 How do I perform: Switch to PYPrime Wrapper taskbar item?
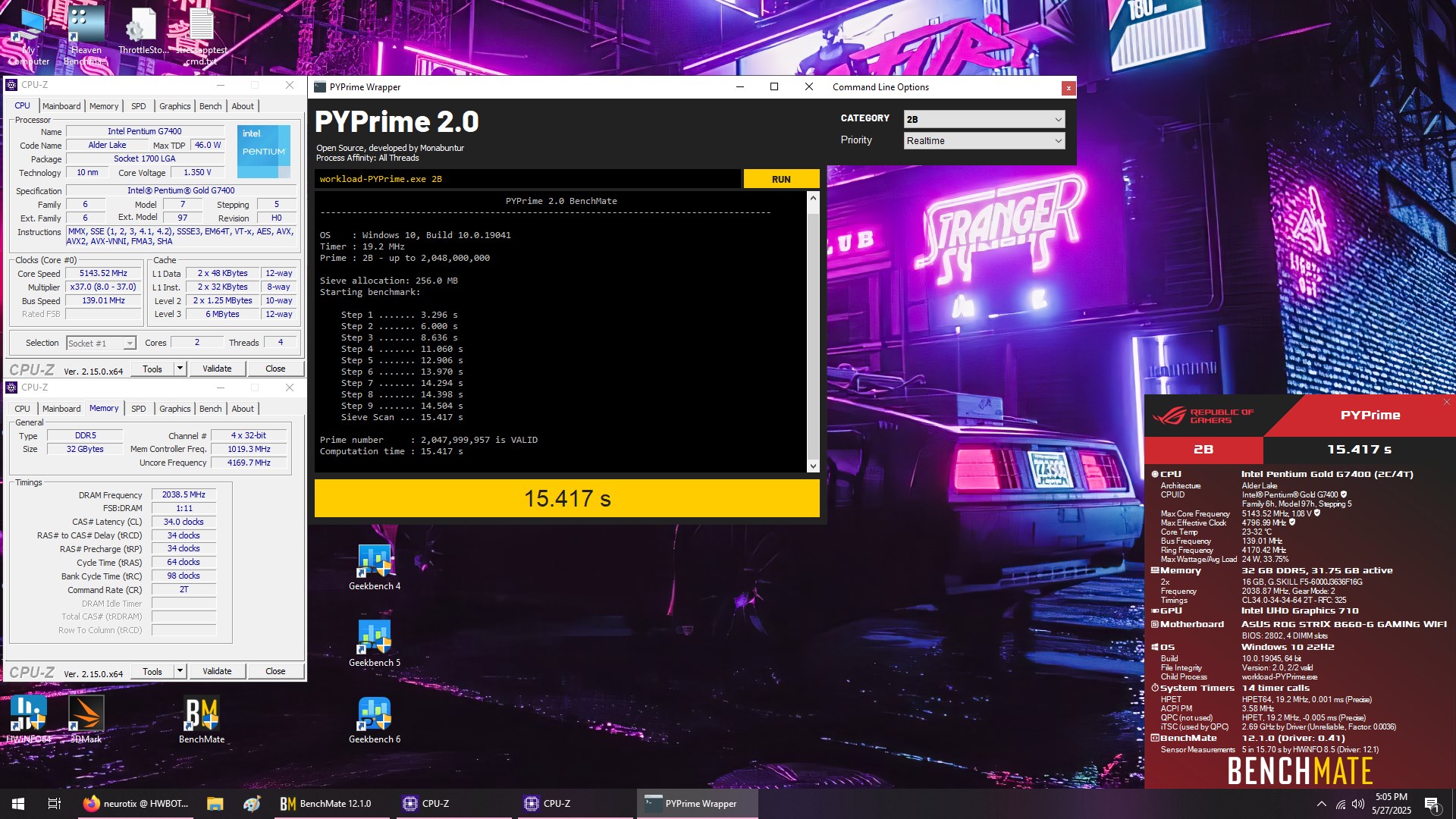[697, 804]
